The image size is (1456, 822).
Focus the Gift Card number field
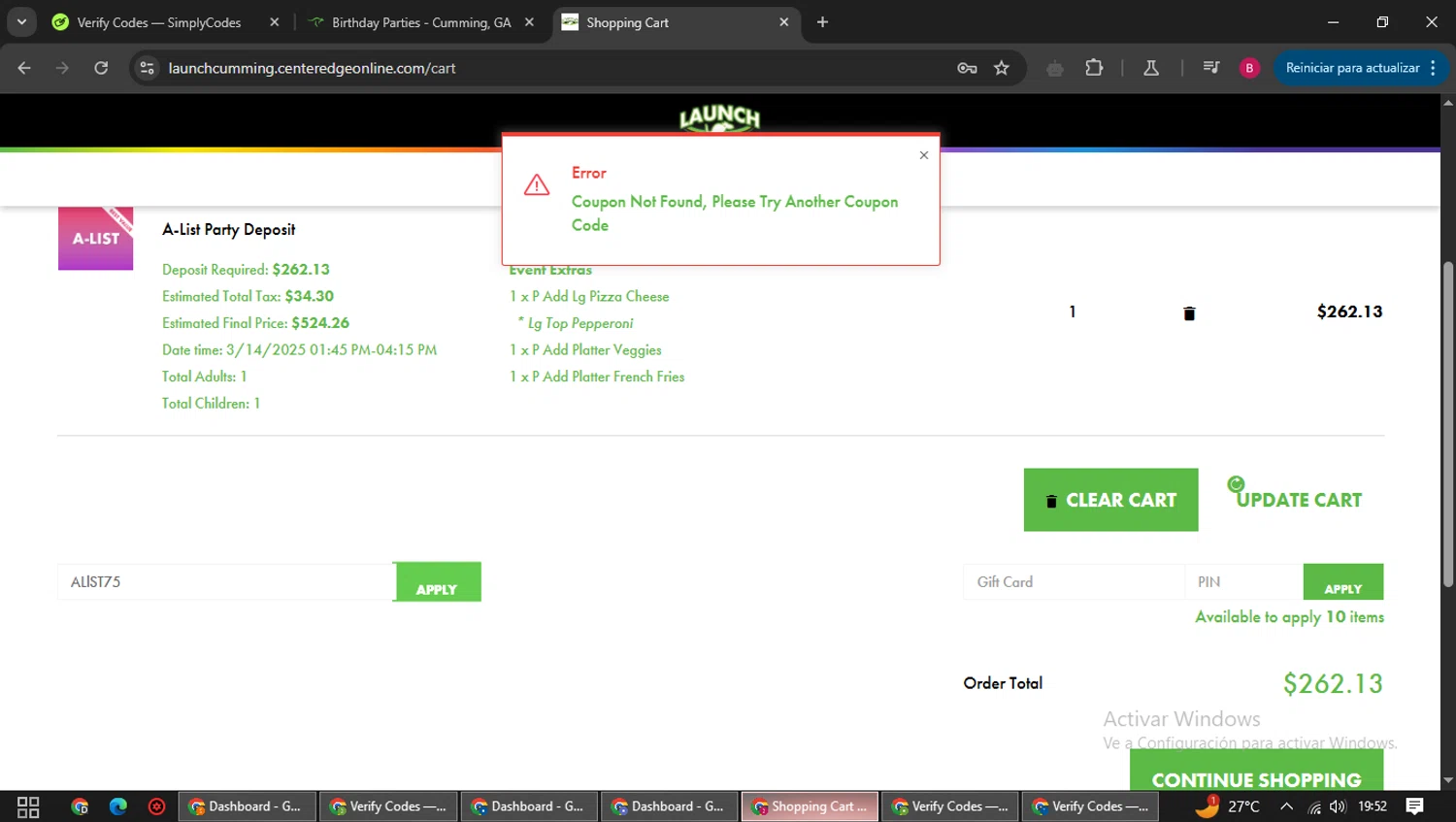(1074, 582)
